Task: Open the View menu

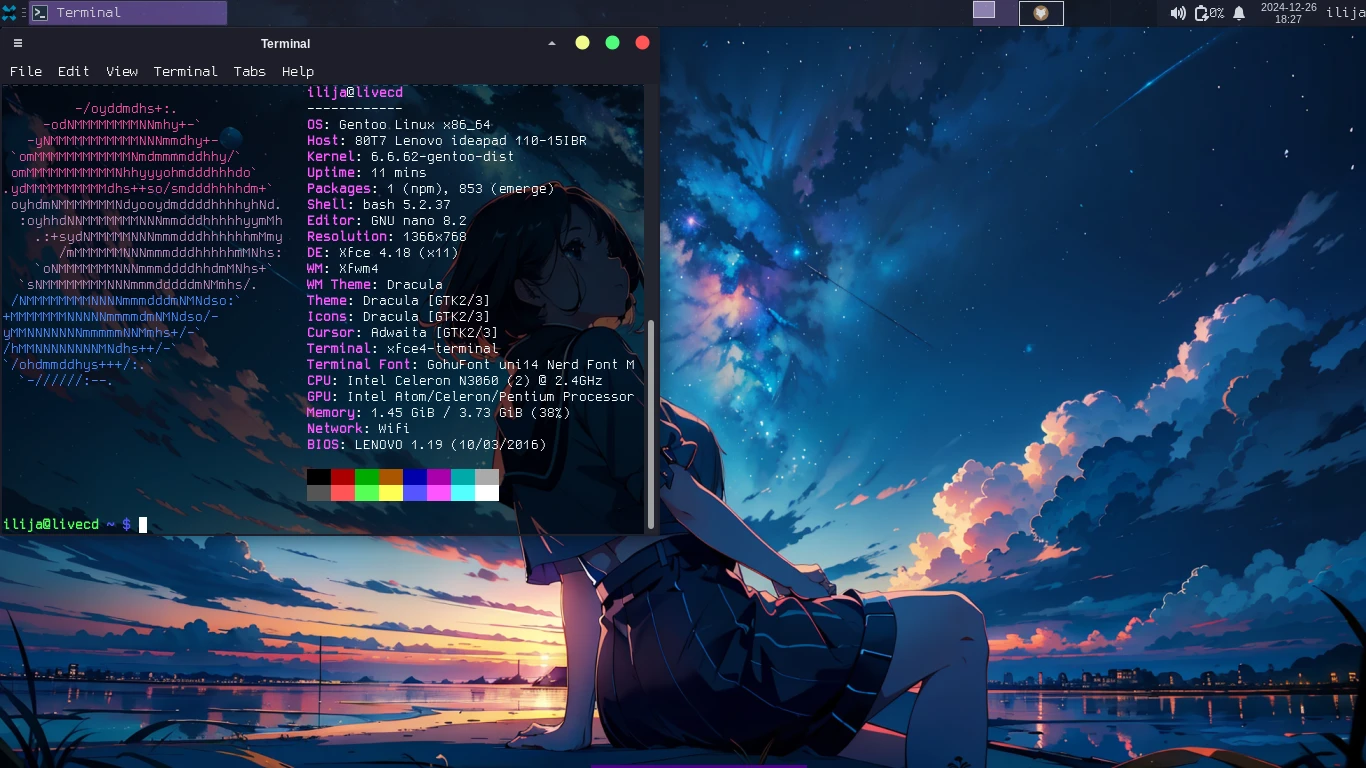Action: pyautogui.click(x=122, y=71)
